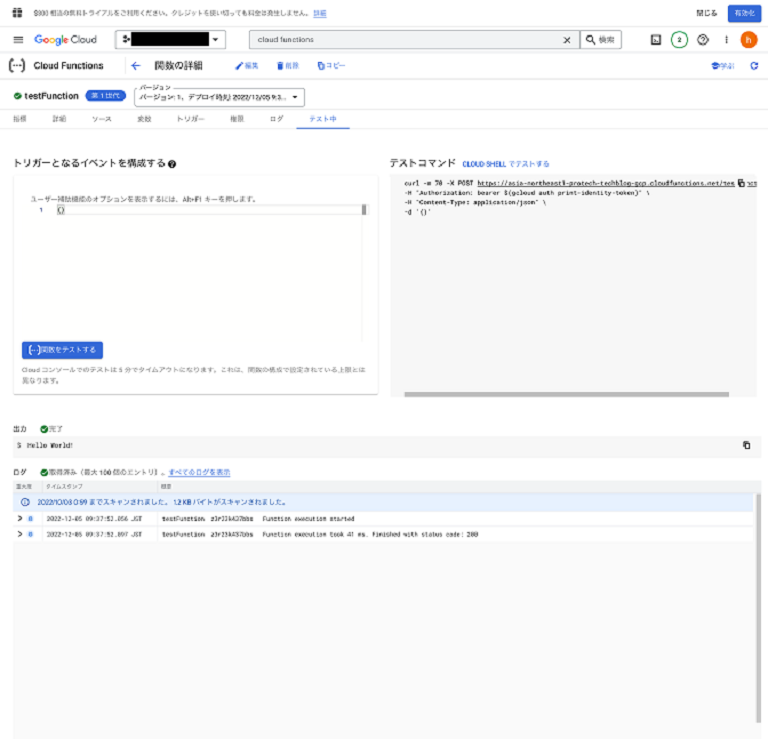The image size is (768, 739).
Task: Click the search button with magnifier
Action: click(600, 40)
